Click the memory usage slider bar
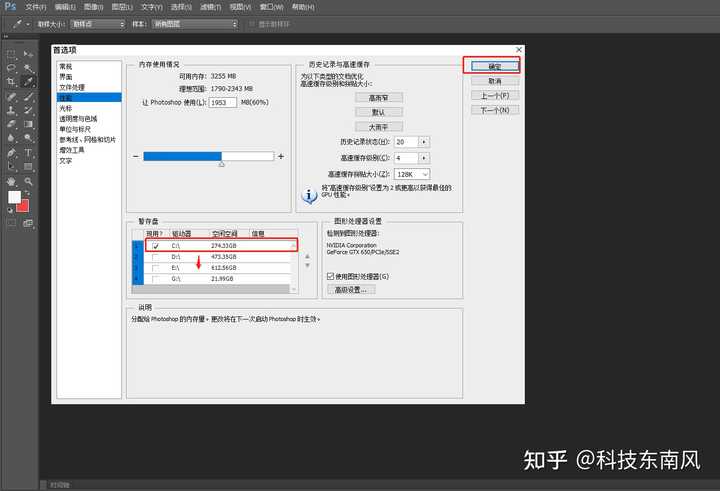The height and width of the screenshot is (491, 720). (x=209, y=156)
